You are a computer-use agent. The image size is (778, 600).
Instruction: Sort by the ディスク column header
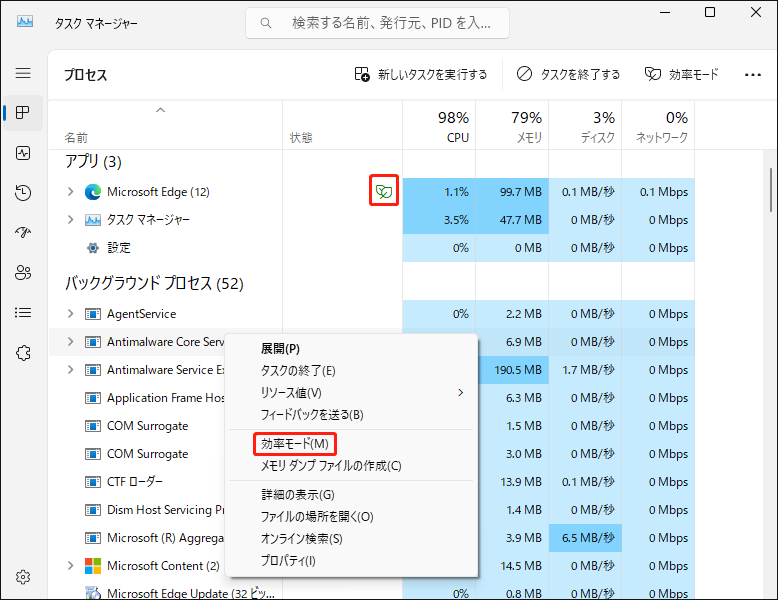585,126
